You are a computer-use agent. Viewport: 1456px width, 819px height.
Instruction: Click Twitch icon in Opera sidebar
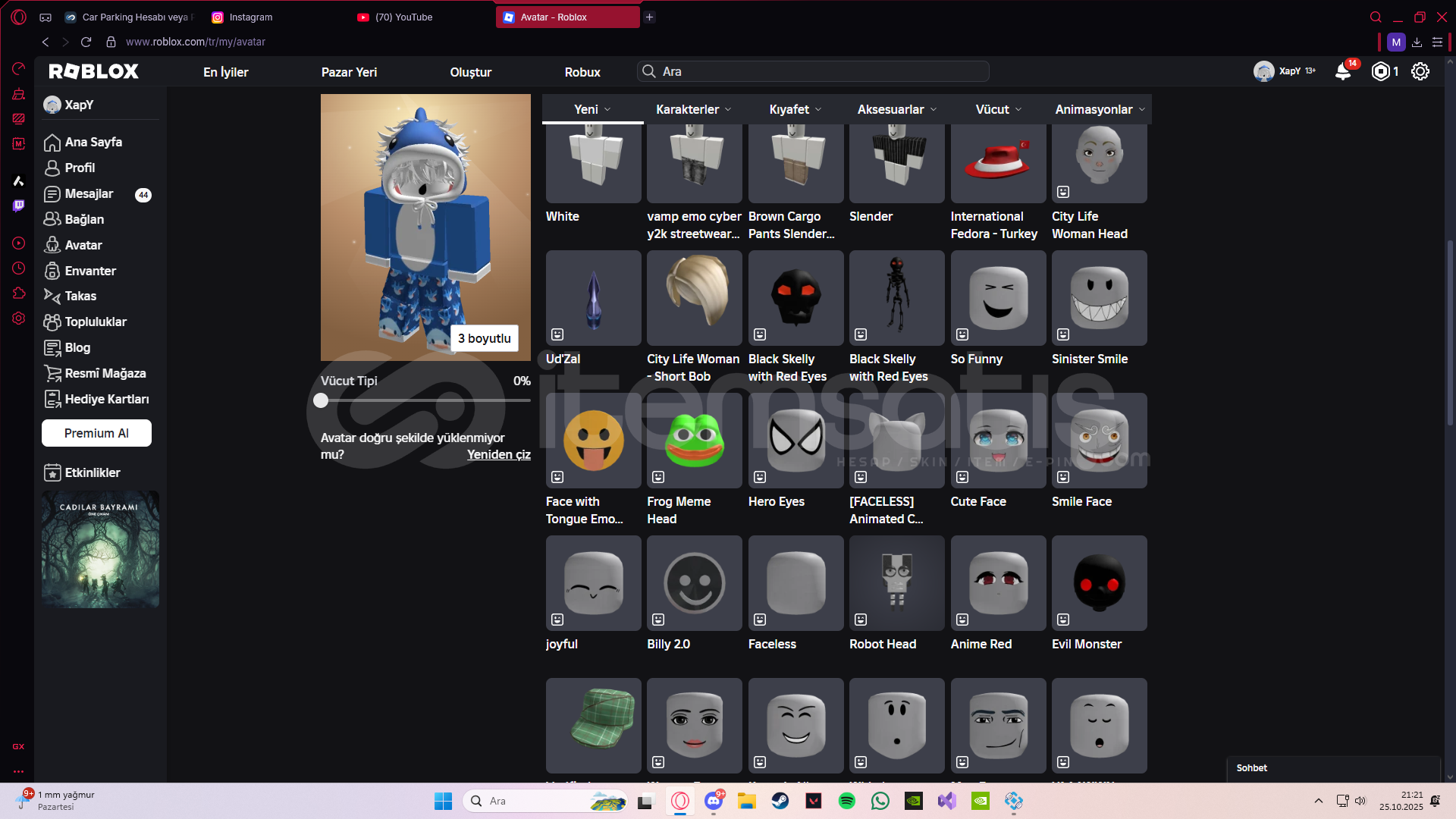click(18, 206)
